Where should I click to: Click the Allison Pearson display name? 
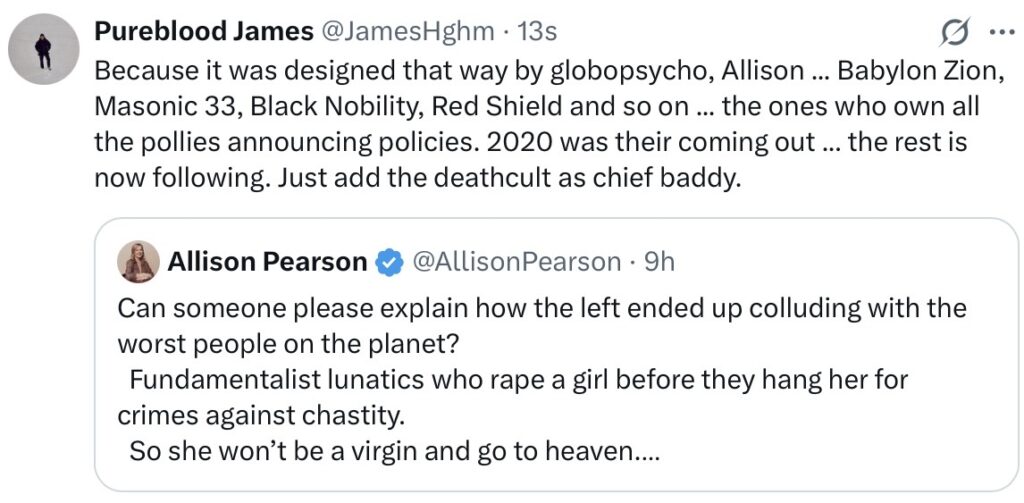[267, 262]
